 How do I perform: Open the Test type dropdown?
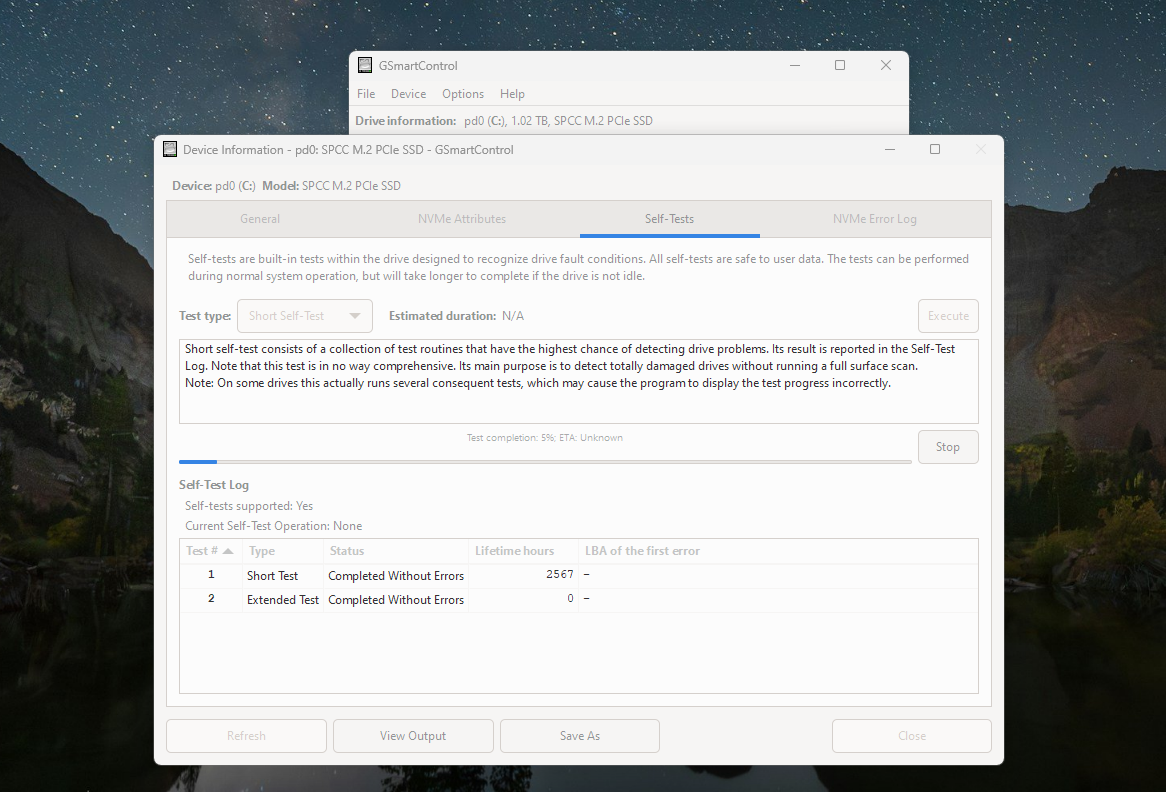(x=305, y=316)
